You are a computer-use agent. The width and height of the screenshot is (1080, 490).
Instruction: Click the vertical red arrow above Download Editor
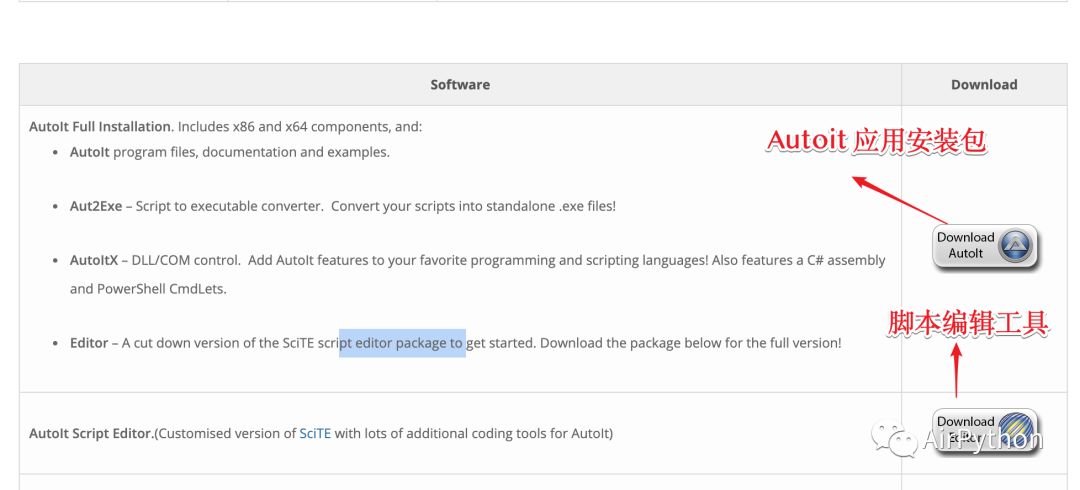pos(956,370)
